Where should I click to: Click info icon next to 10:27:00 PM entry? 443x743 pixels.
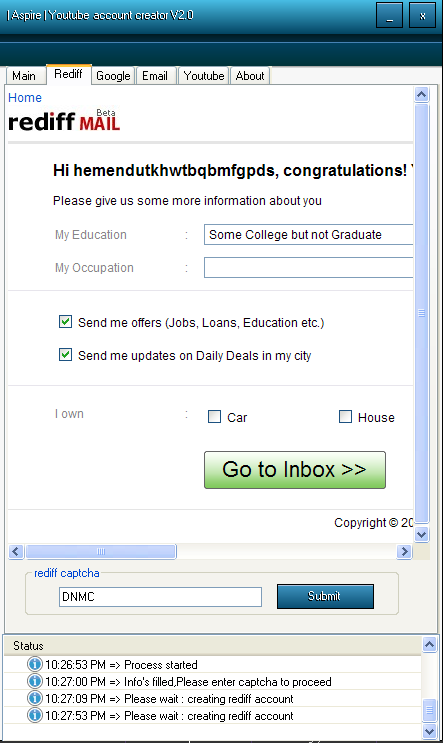(35, 681)
